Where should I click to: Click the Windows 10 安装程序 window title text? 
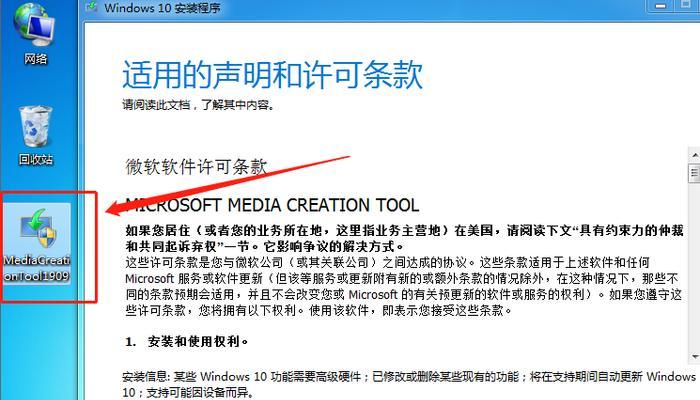click(x=162, y=8)
